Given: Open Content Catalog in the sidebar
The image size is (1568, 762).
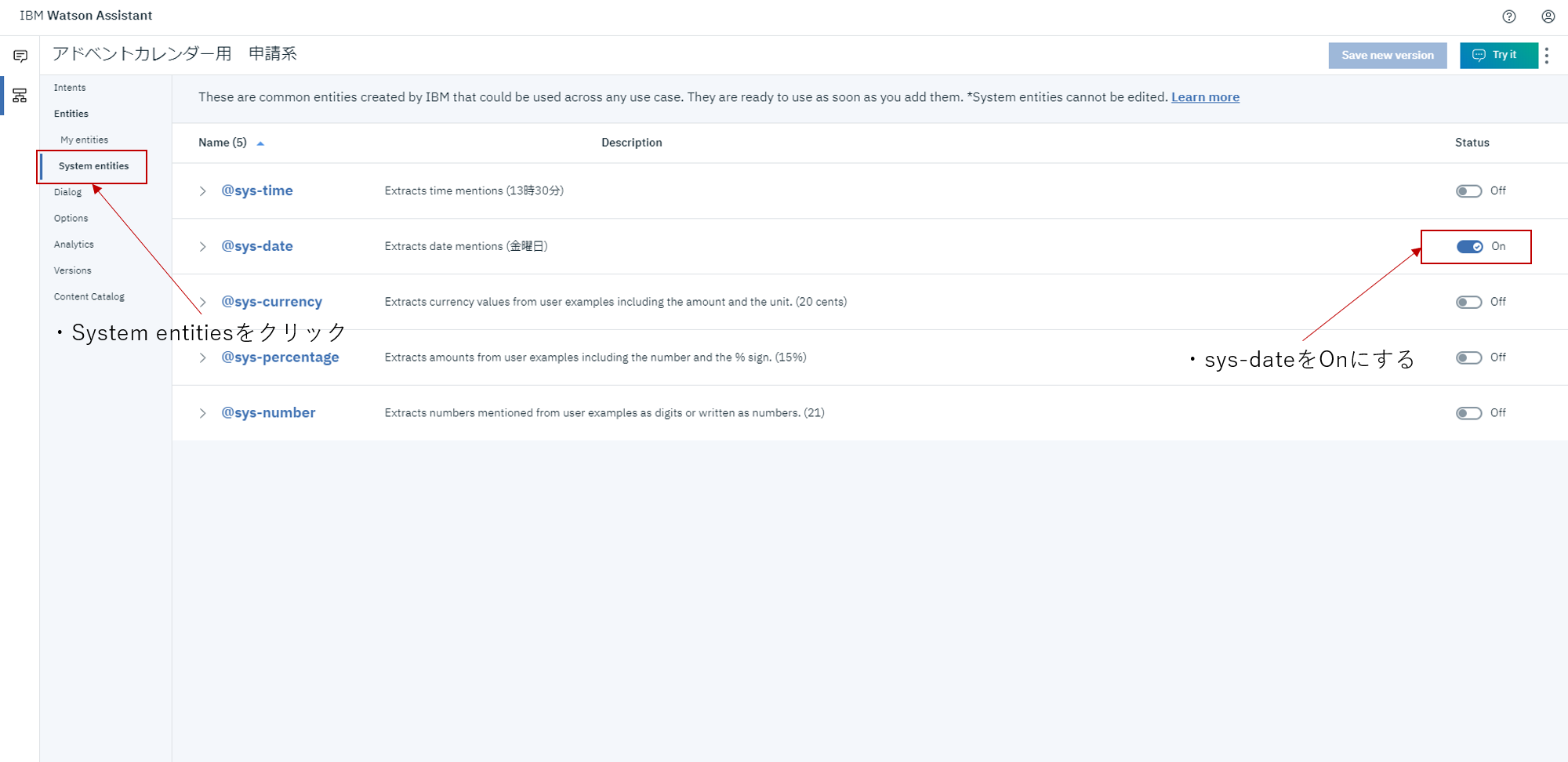Looking at the screenshot, I should coord(89,297).
